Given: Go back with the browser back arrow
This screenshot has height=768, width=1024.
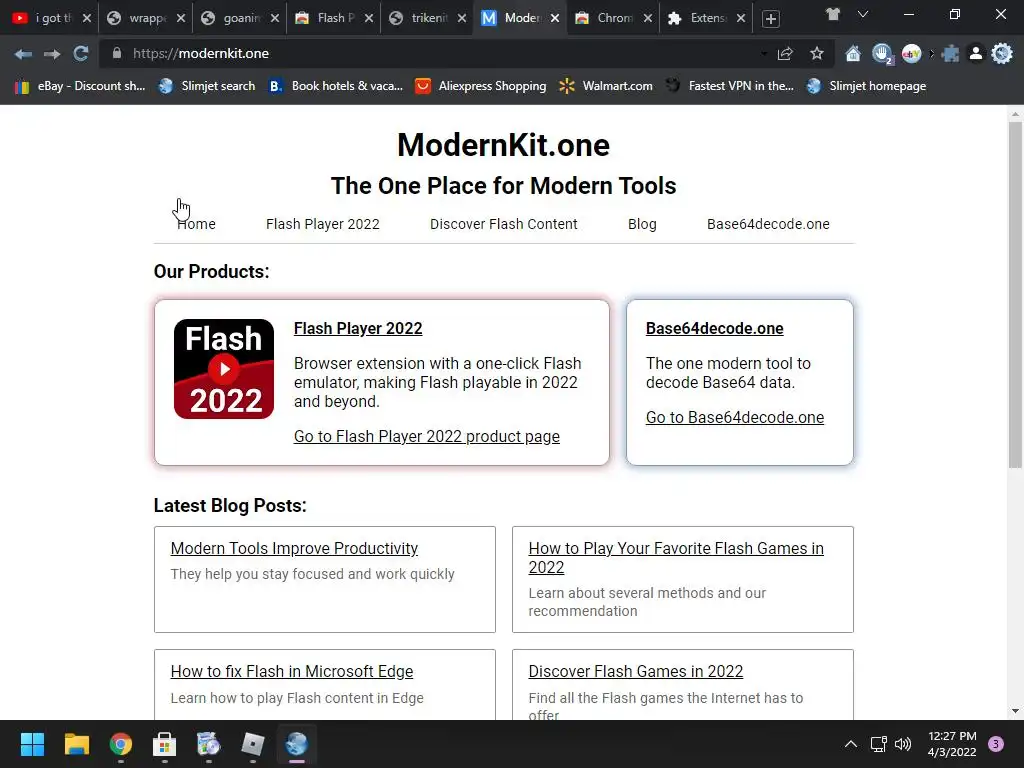Looking at the screenshot, I should click(x=23, y=54).
